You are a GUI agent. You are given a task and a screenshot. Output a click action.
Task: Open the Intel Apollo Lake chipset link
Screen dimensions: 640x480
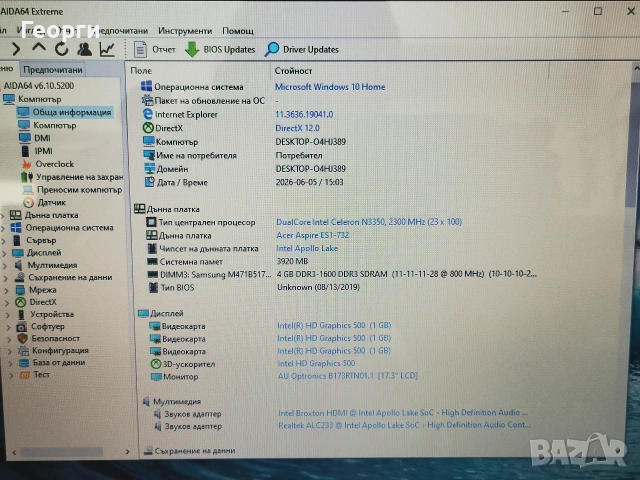[307, 248]
